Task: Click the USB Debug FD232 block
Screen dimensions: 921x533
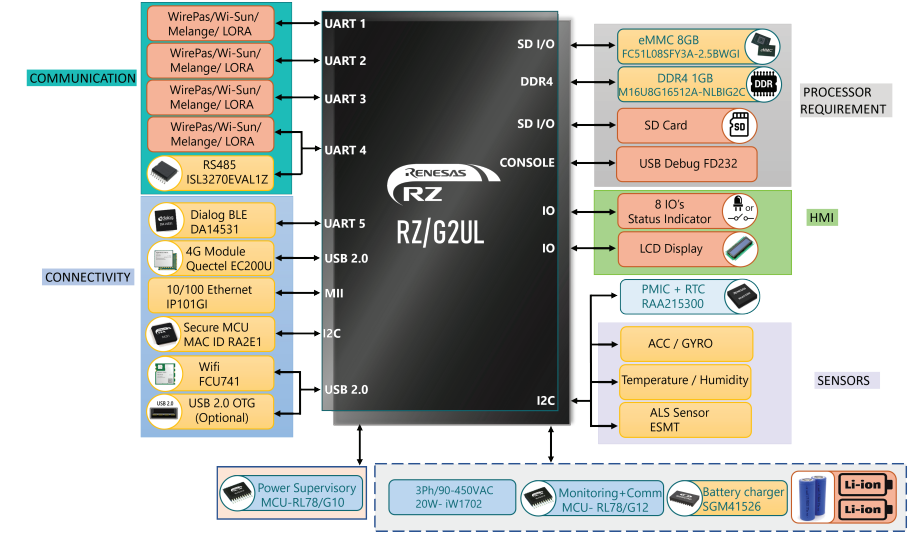Action: click(x=687, y=164)
